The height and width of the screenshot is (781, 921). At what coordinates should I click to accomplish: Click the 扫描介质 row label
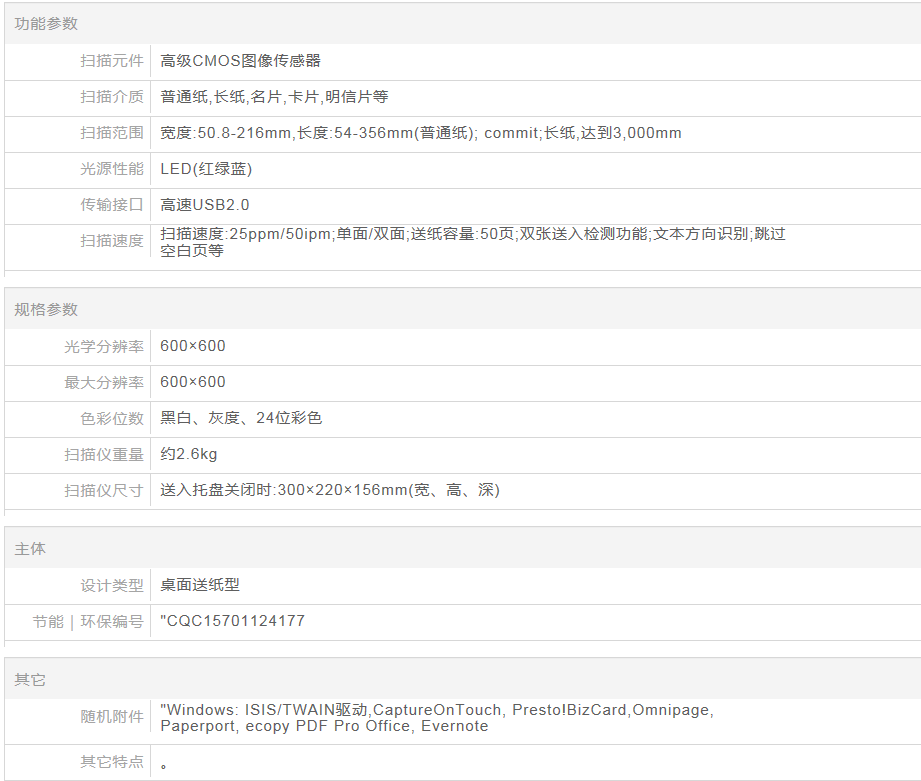coord(112,97)
